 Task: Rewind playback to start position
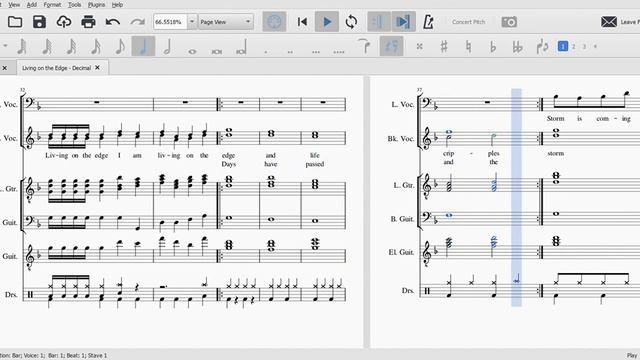(x=302, y=22)
